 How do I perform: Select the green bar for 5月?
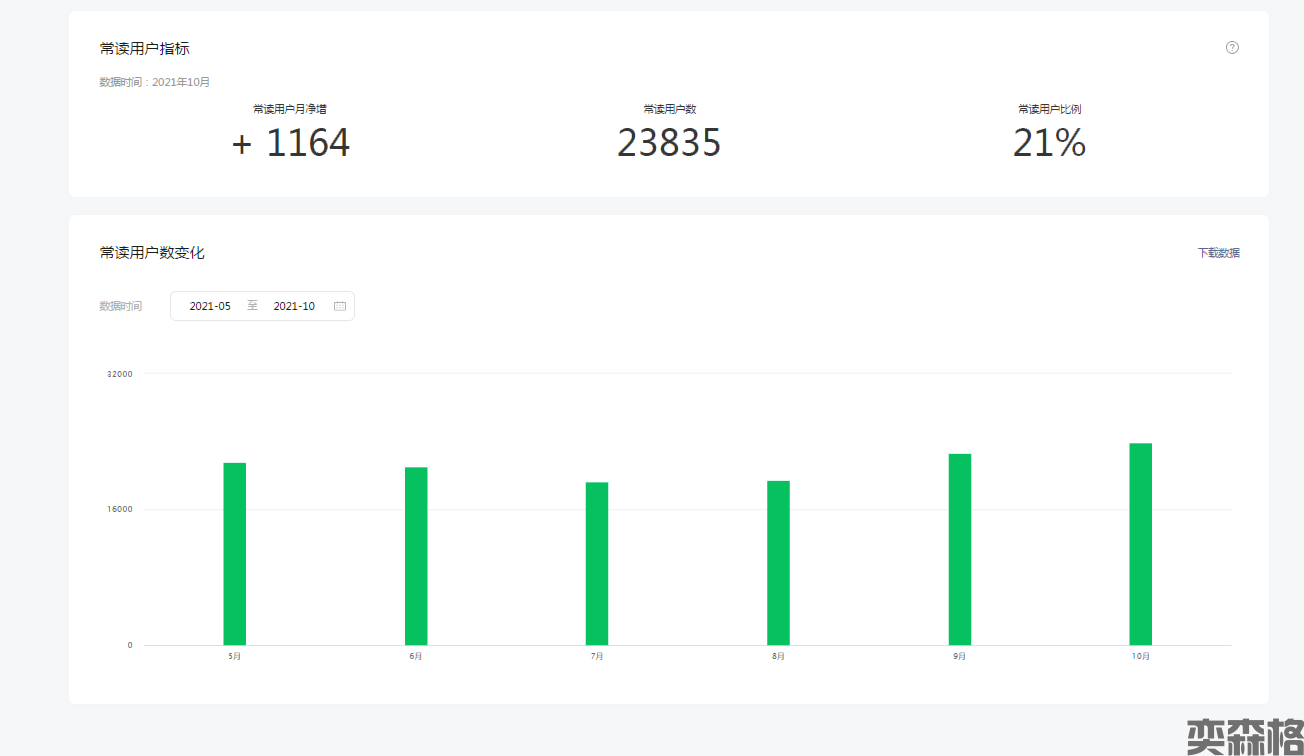click(234, 554)
